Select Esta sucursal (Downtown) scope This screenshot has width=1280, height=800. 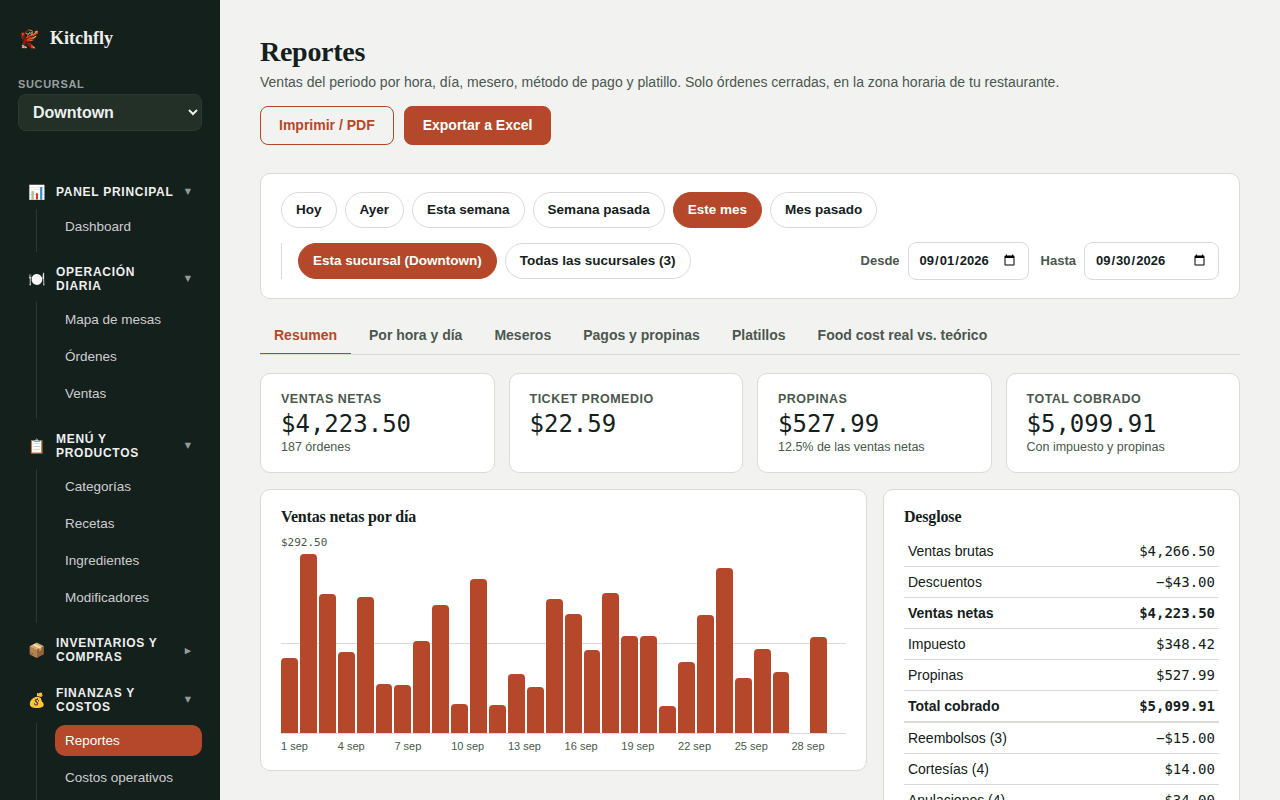(x=397, y=261)
